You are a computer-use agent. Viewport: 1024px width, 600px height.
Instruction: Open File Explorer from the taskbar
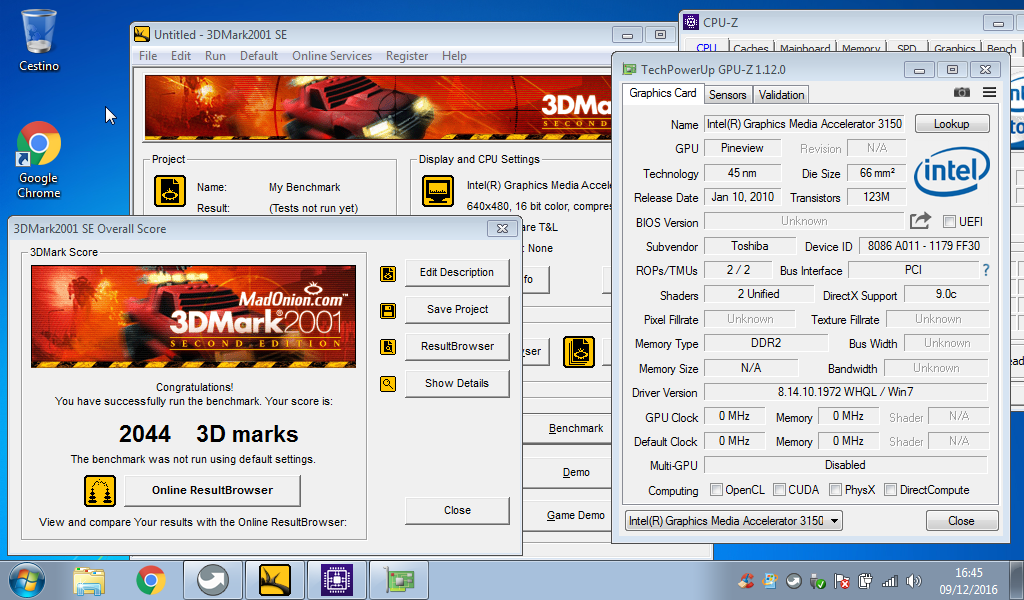pos(89,580)
